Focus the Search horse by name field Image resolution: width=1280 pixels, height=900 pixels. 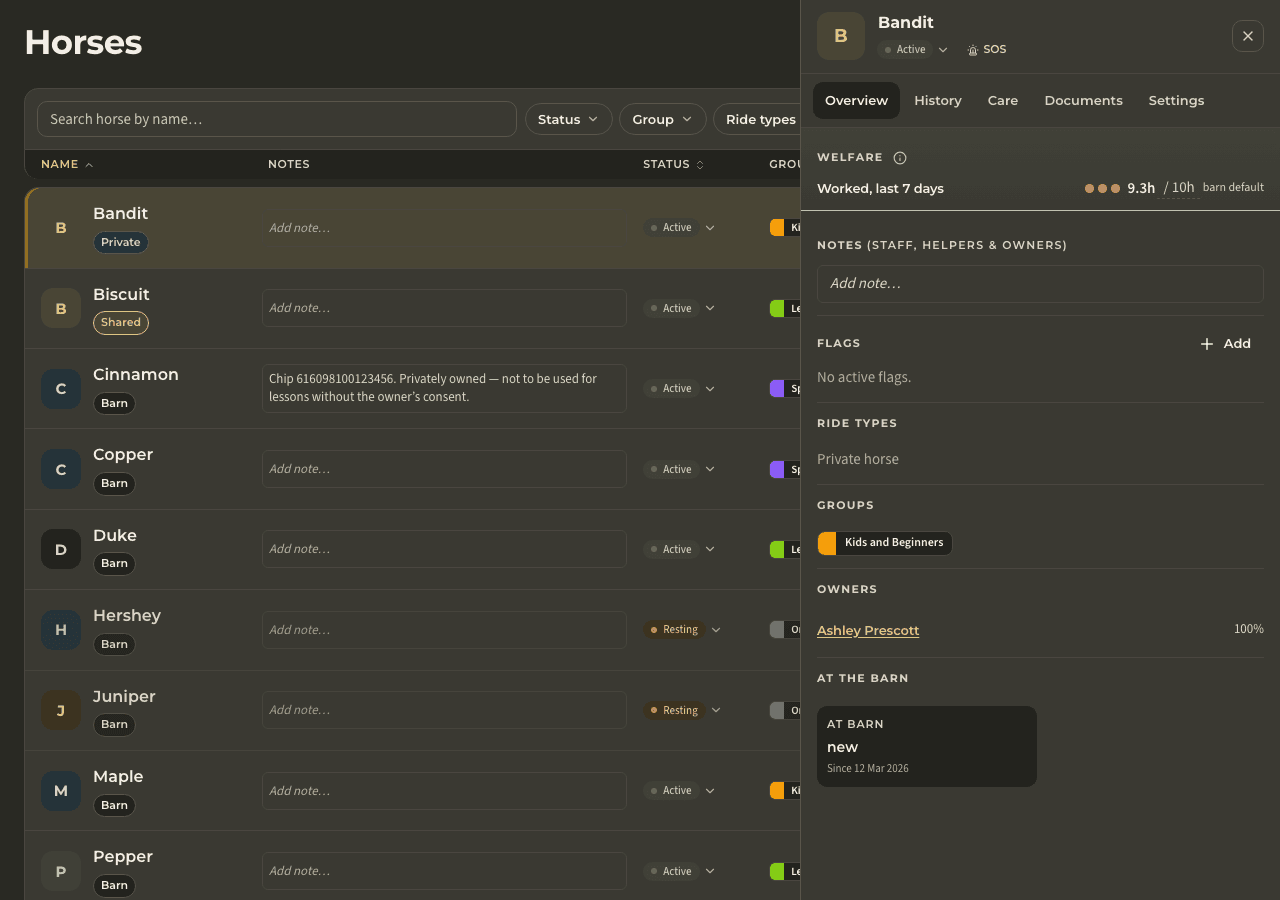pos(277,119)
